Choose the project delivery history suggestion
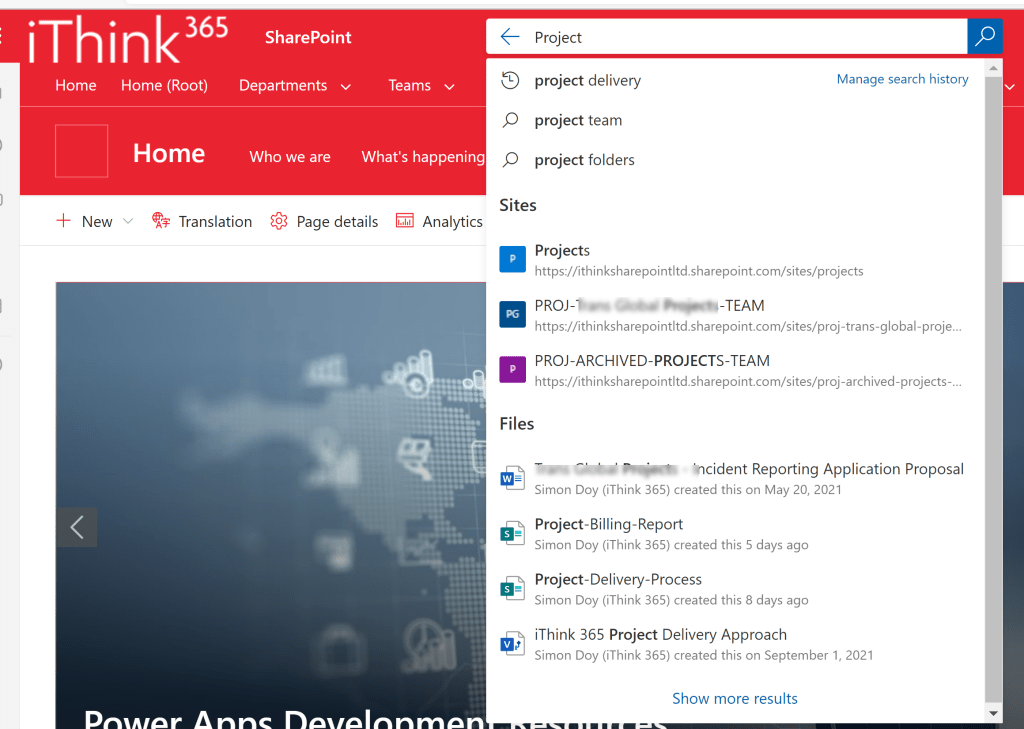This screenshot has height=729, width=1024. tap(588, 80)
